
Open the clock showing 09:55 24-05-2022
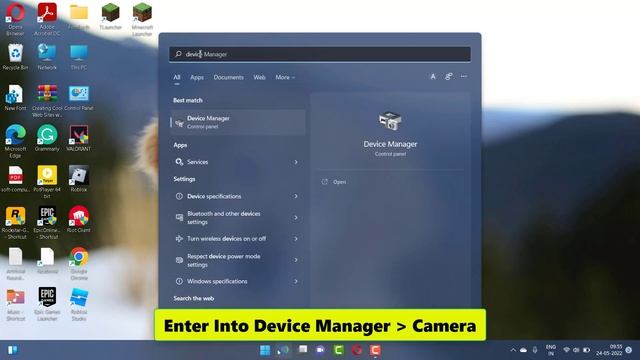[609, 350]
